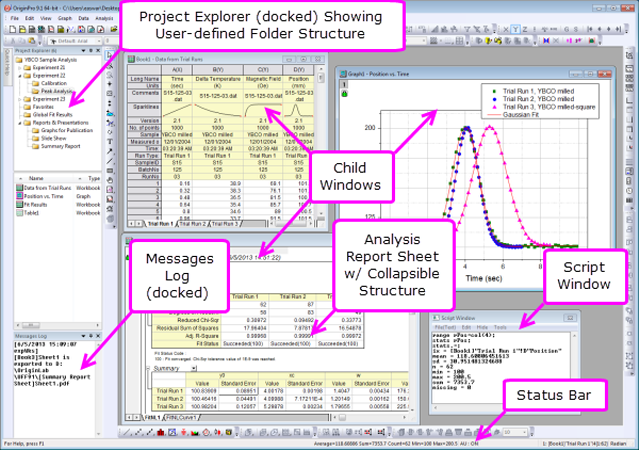Screen dimensions: 639x450
Task: Set column as Y with highlighted Y button
Action: pyautogui.click(x=516, y=29)
